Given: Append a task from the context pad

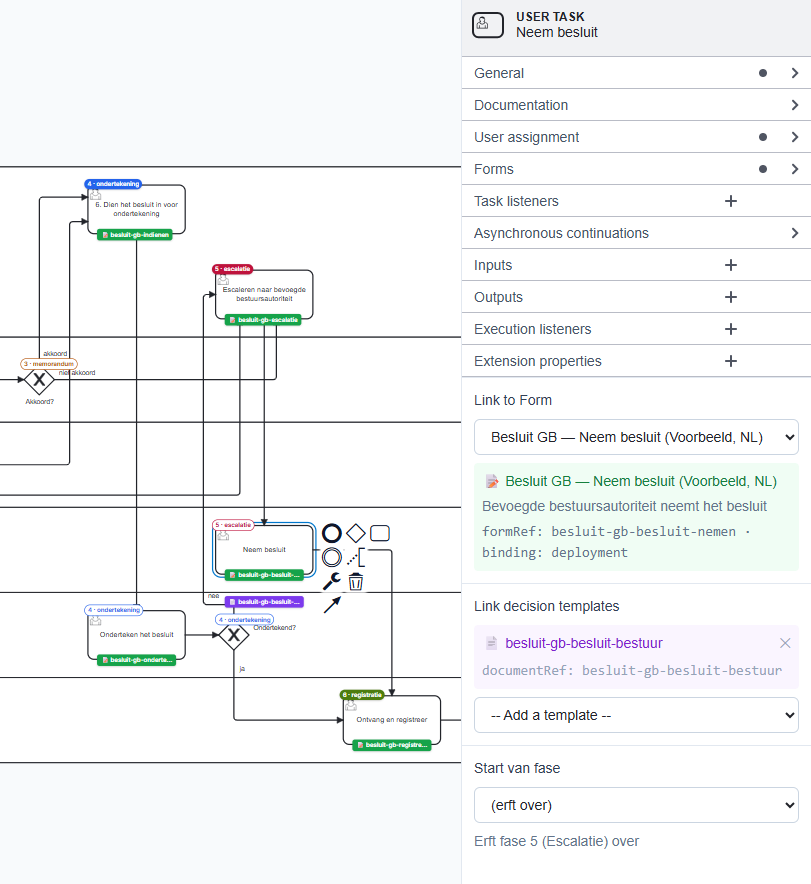Looking at the screenshot, I should [x=380, y=533].
